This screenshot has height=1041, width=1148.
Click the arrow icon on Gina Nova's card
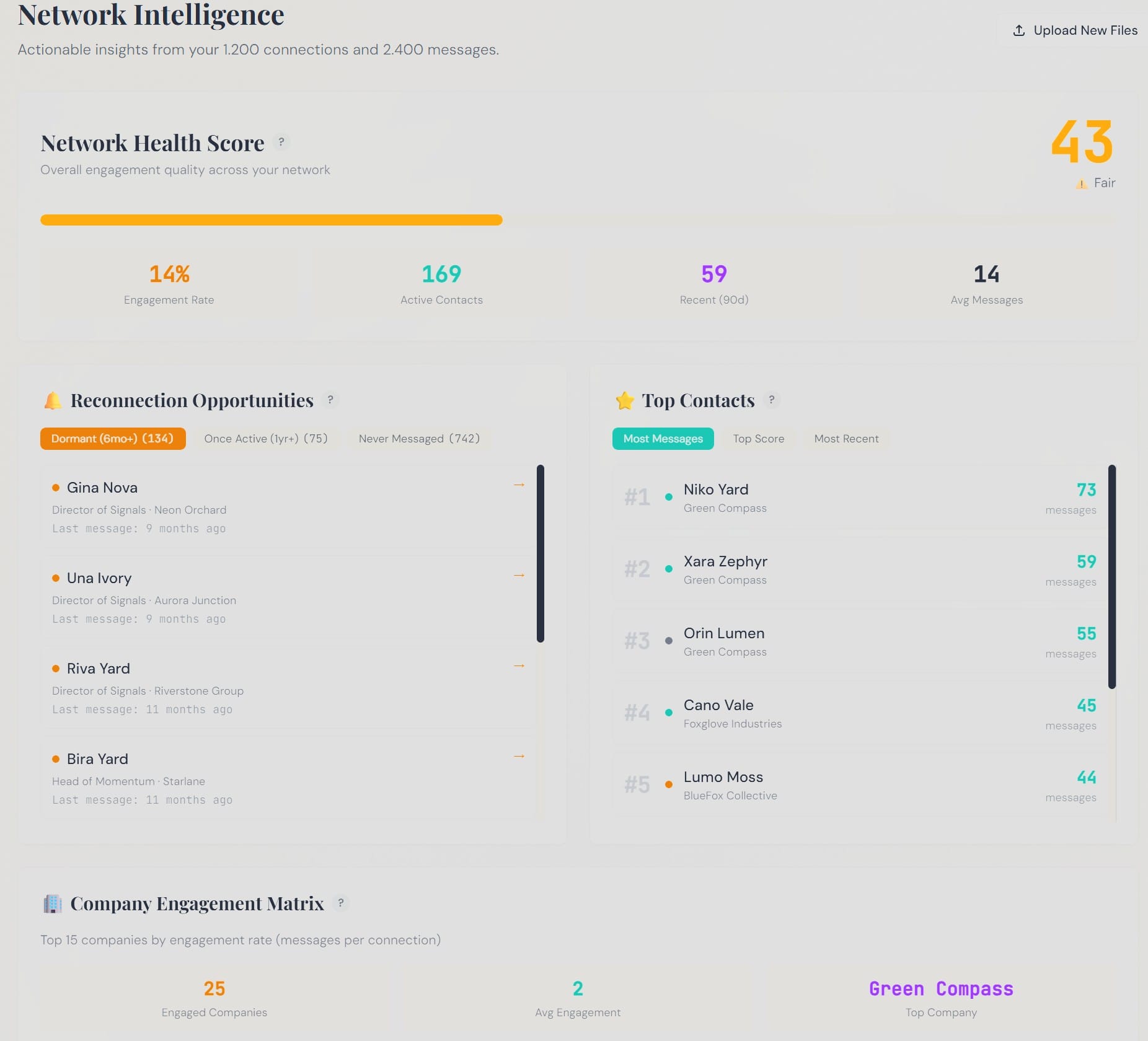519,485
